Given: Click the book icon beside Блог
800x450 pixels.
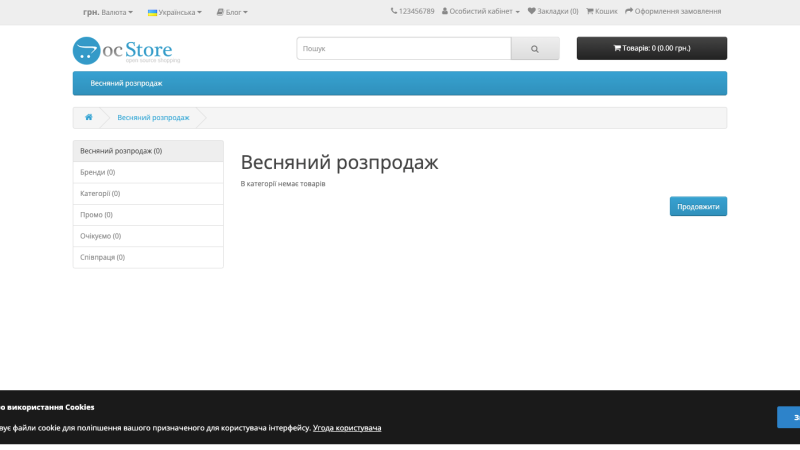Looking at the screenshot, I should 220,12.
